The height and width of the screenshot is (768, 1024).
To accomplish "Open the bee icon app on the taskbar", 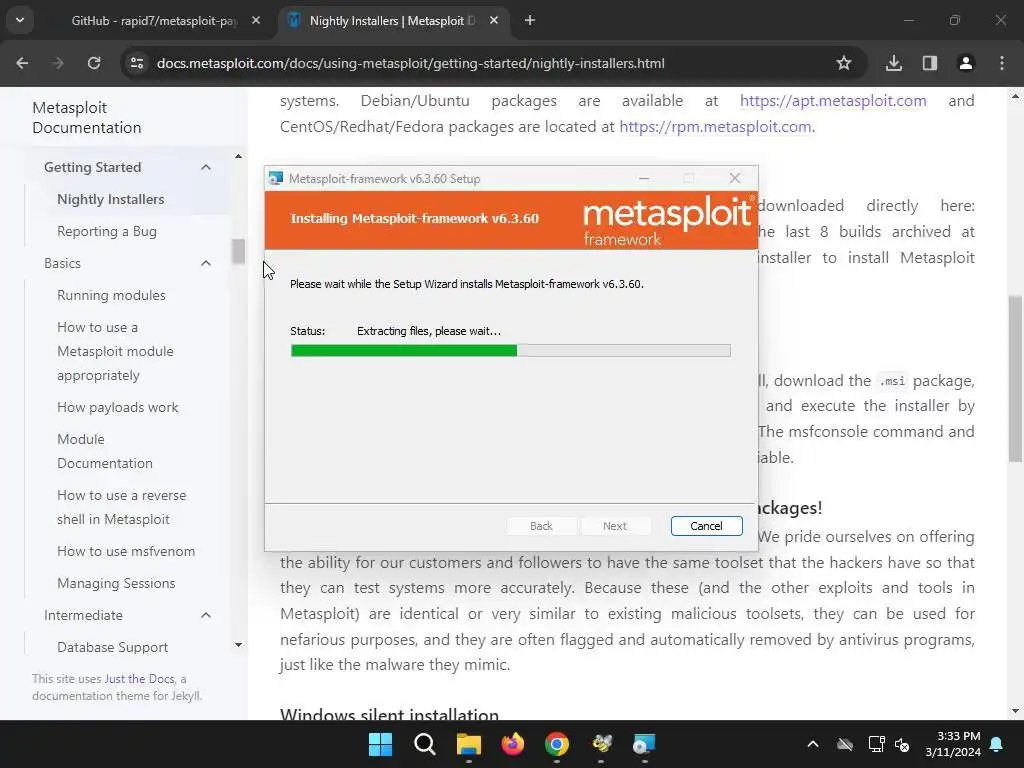I will point(601,744).
